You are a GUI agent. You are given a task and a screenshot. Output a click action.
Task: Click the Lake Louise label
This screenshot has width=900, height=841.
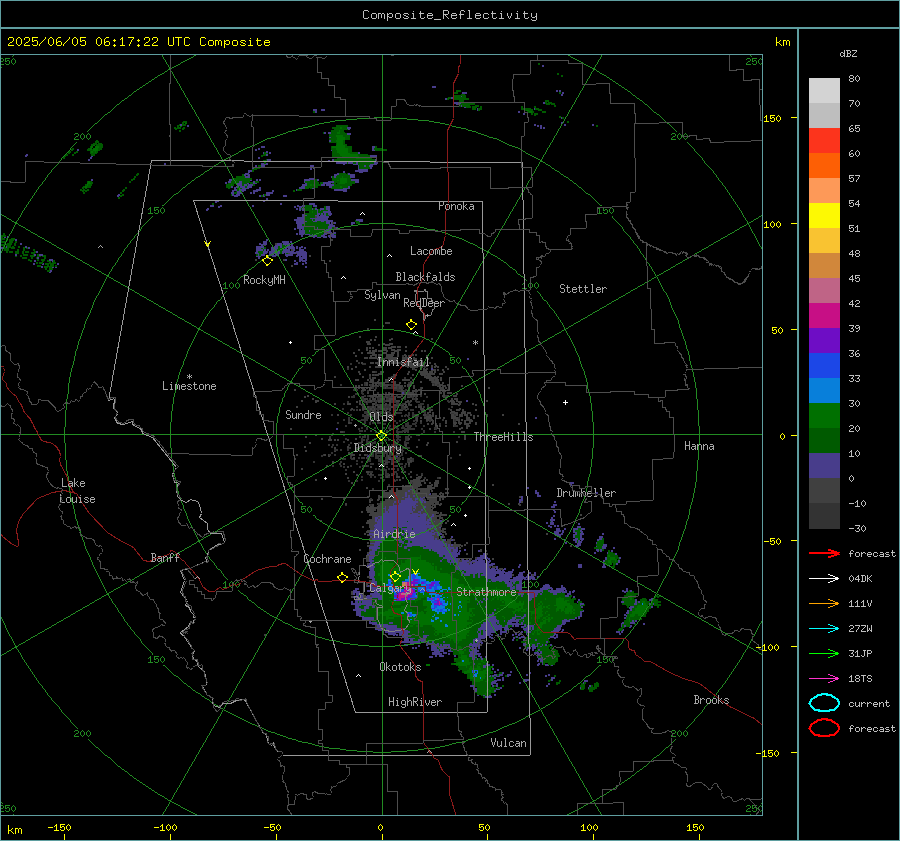[77, 491]
